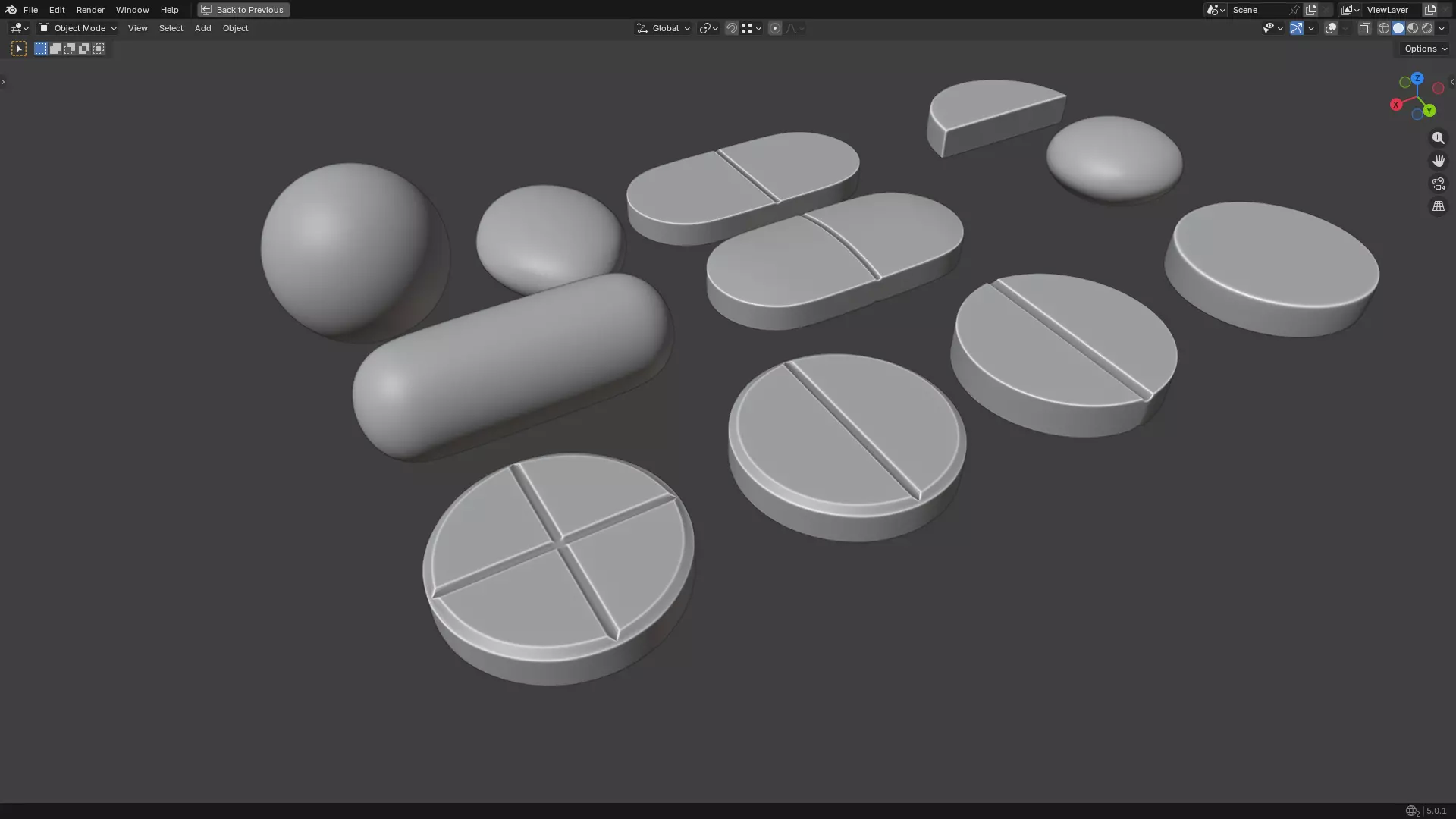Viewport: 1456px width, 819px height.
Task: Click the Back to Previous button
Action: 243,10
